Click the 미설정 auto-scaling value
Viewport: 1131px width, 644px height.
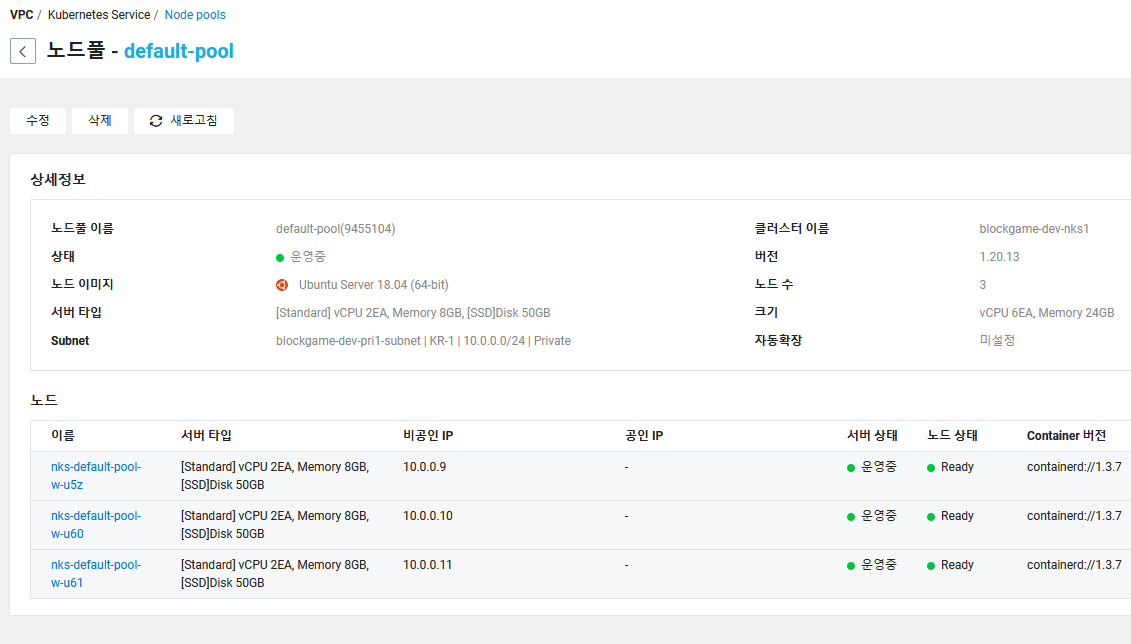997,340
